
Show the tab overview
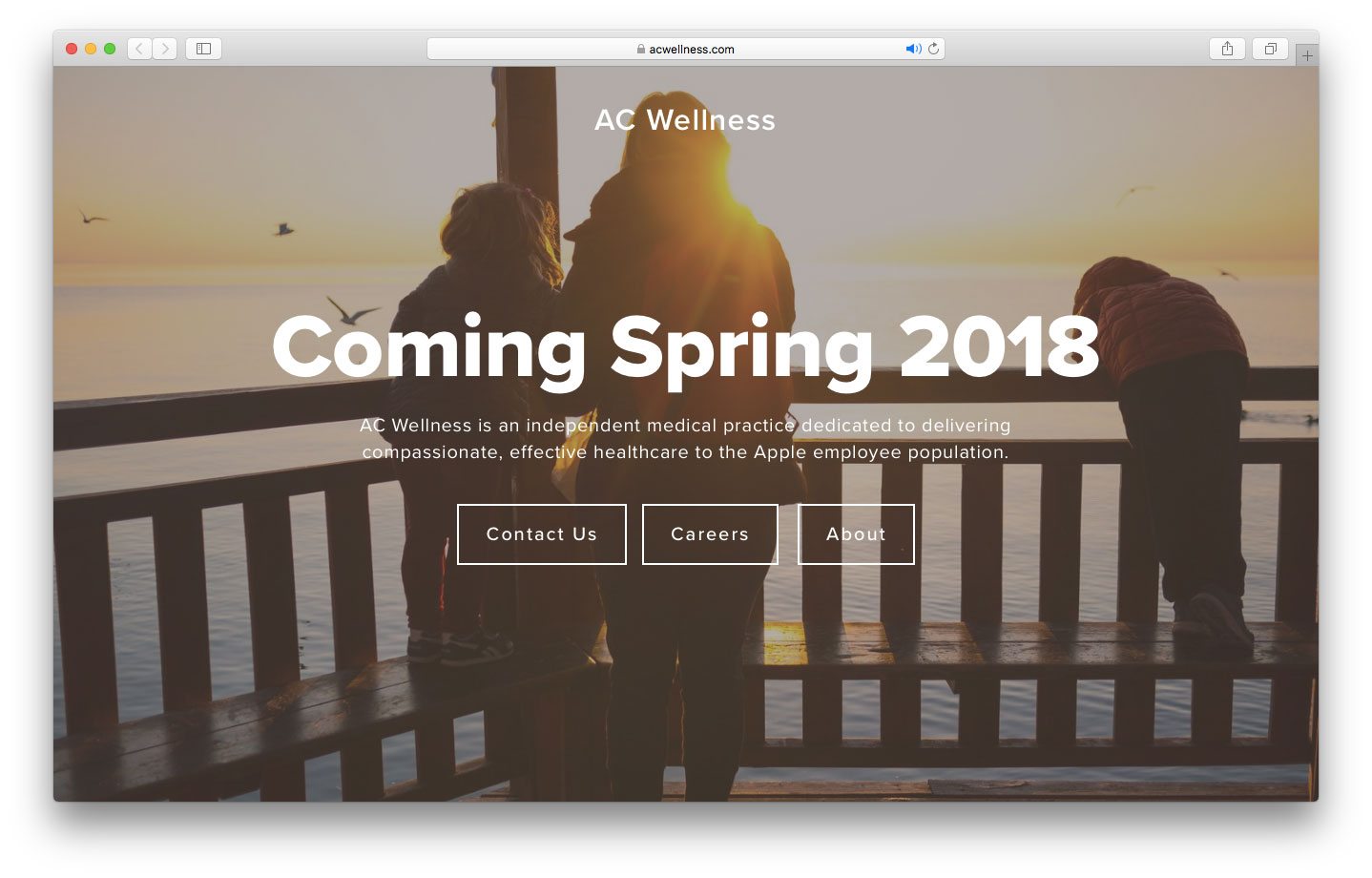[x=1271, y=49]
